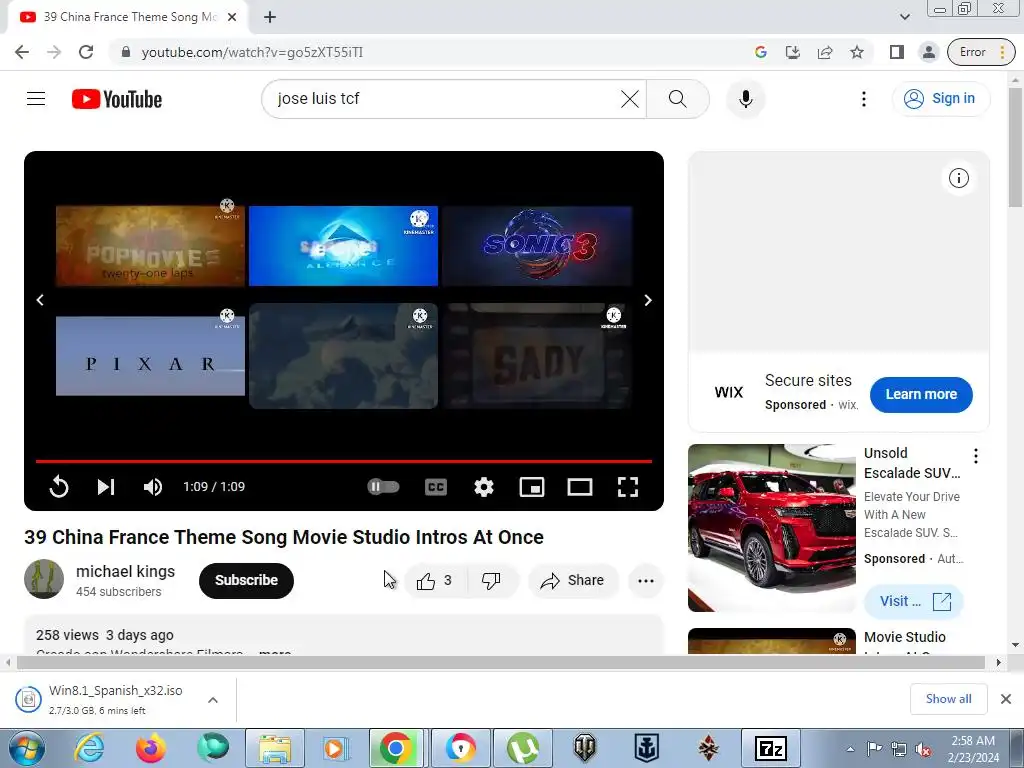Reload the page

click(86, 52)
